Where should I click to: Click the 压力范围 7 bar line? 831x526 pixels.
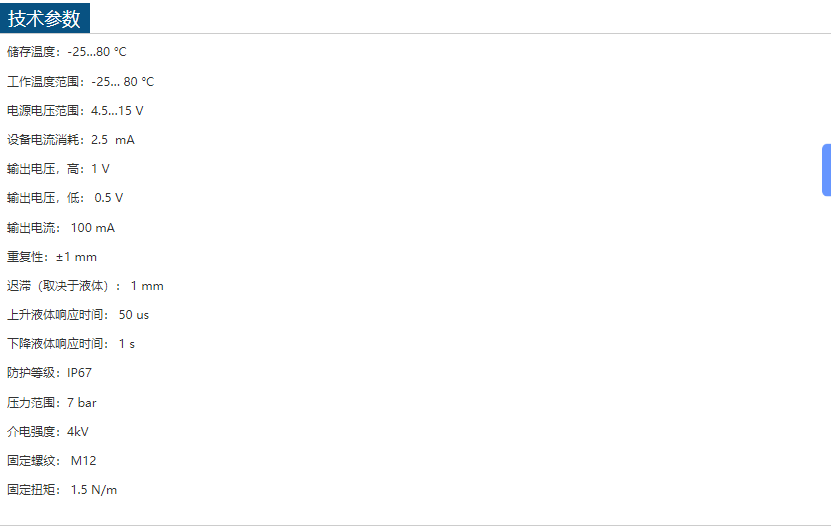pyautogui.click(x=52, y=402)
